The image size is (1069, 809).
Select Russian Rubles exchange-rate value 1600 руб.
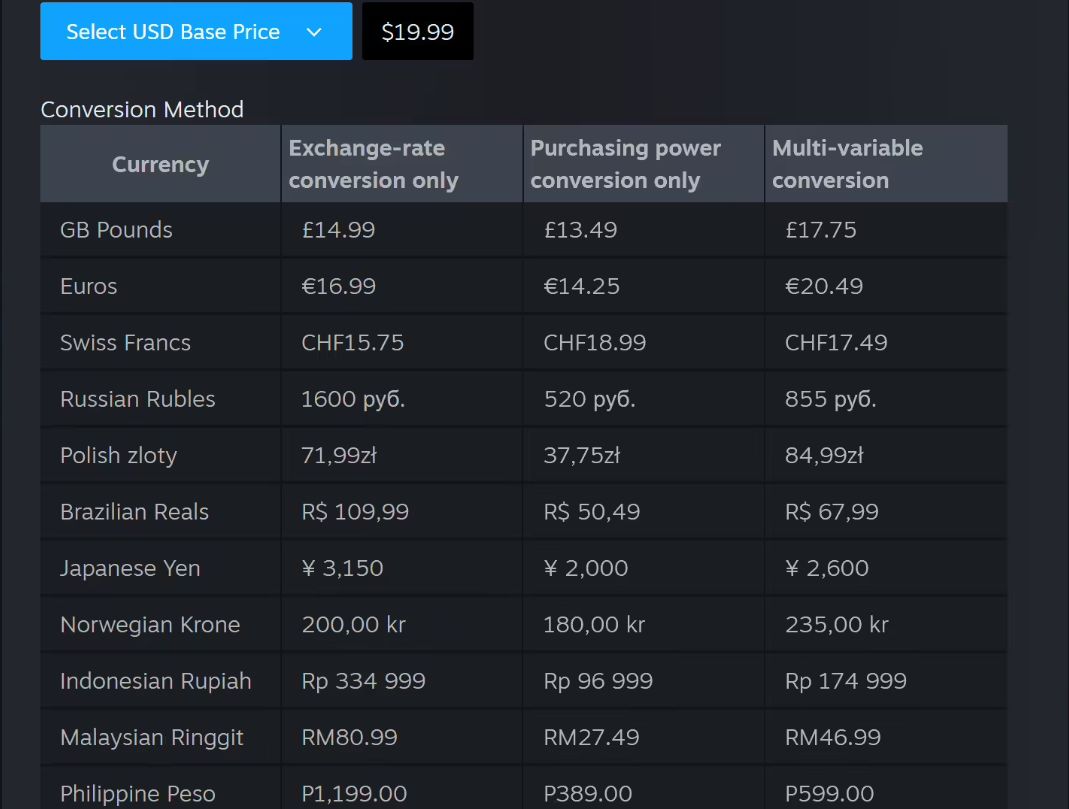(353, 399)
